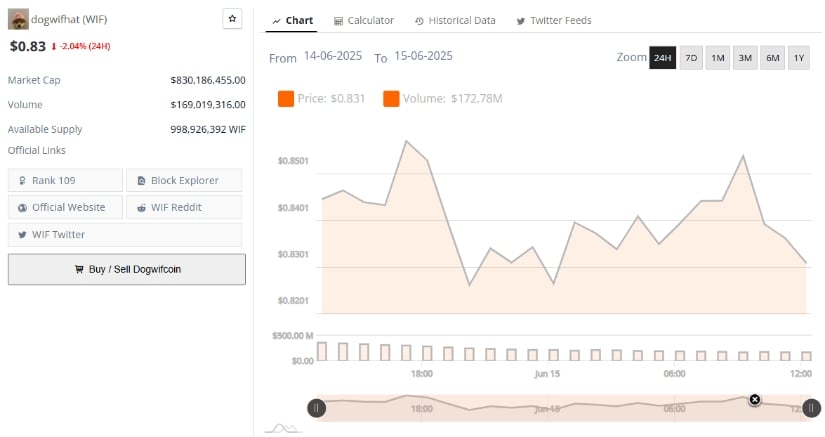Viewport: 825px width, 437px height.
Task: Click the Official Links label
Action: pos(37,150)
